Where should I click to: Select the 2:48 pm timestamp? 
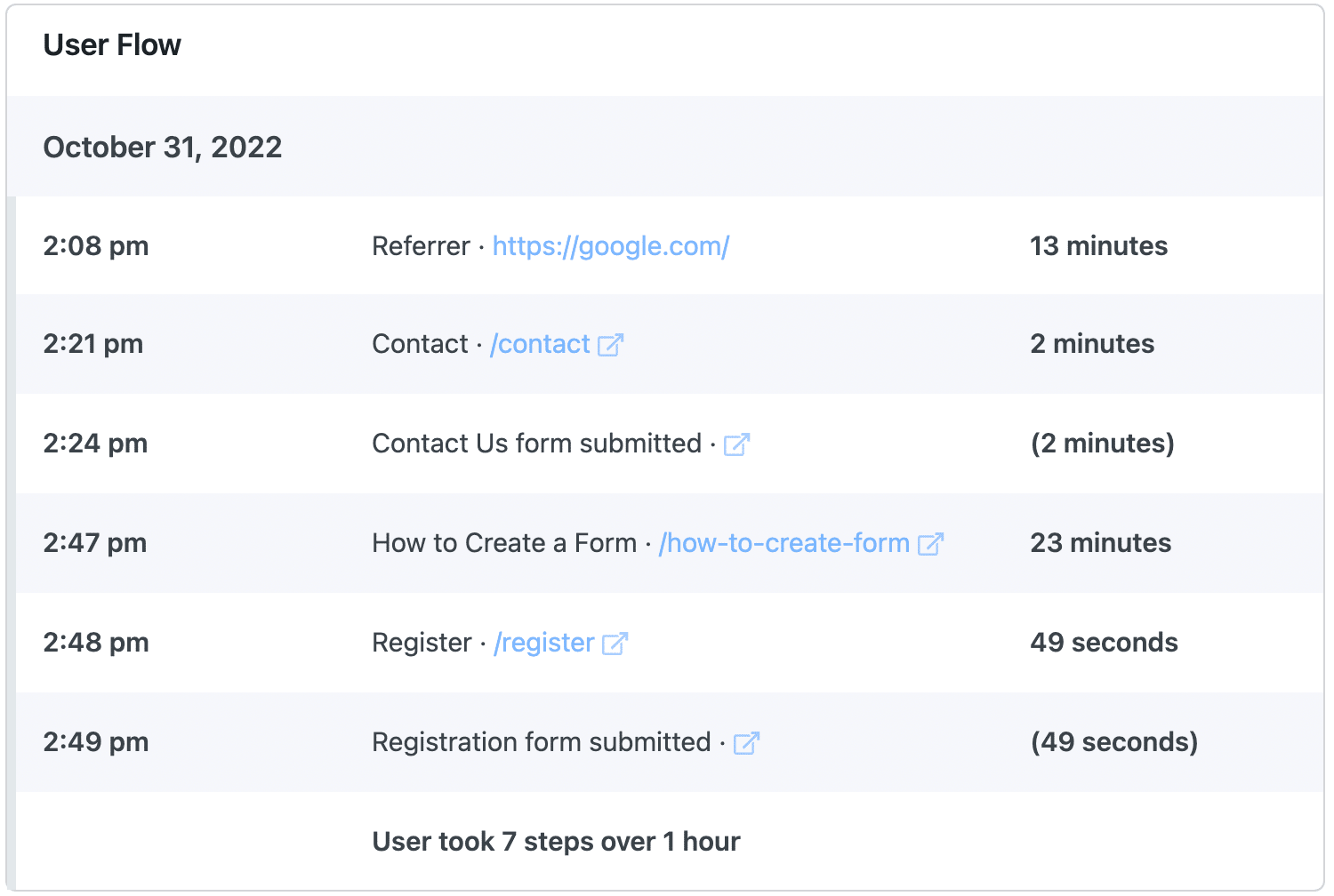coord(96,643)
